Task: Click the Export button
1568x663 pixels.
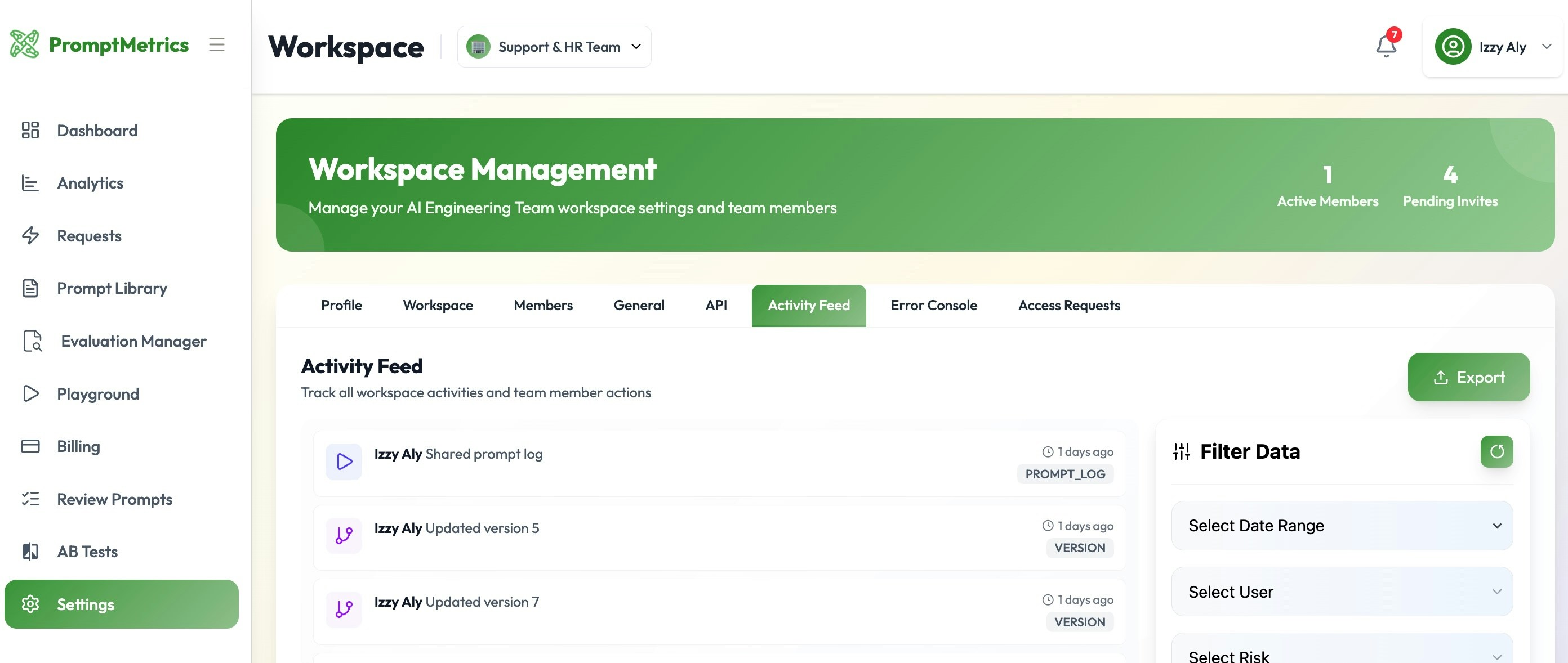Action: tap(1468, 377)
